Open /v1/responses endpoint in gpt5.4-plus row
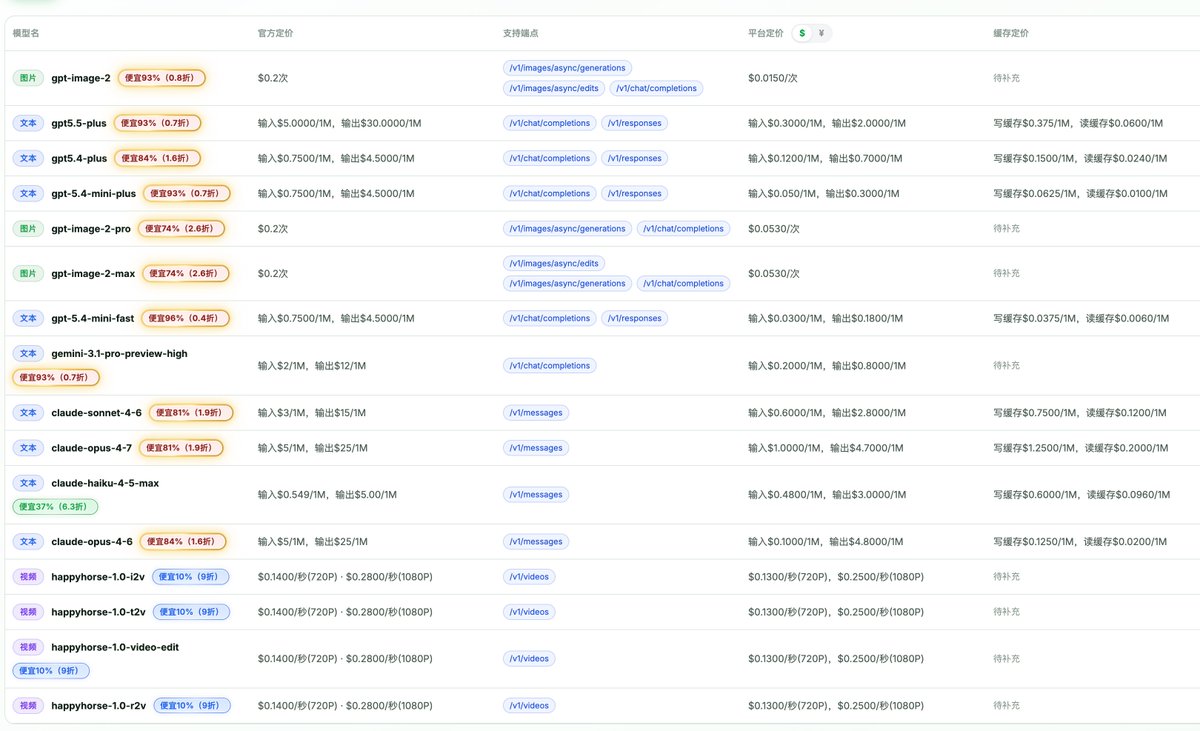Image resolution: width=1200 pixels, height=731 pixels. (x=634, y=158)
